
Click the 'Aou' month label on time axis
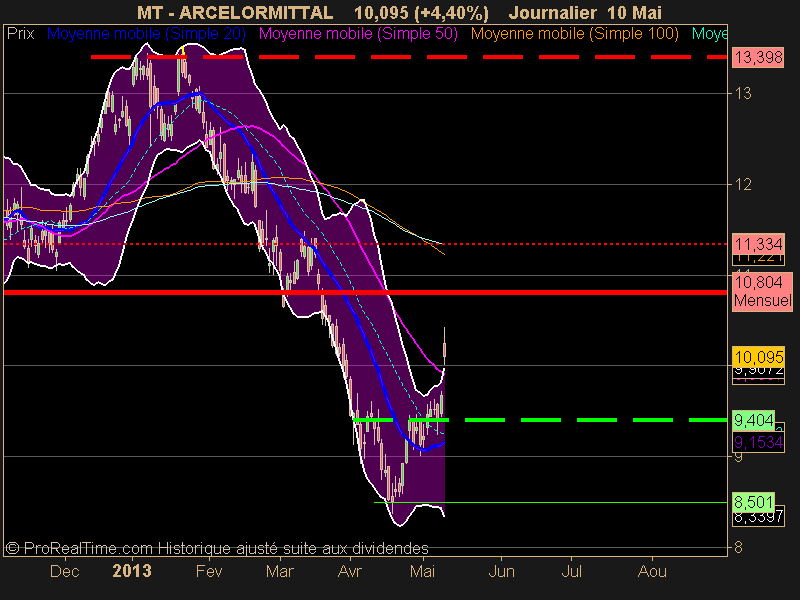[x=652, y=571]
